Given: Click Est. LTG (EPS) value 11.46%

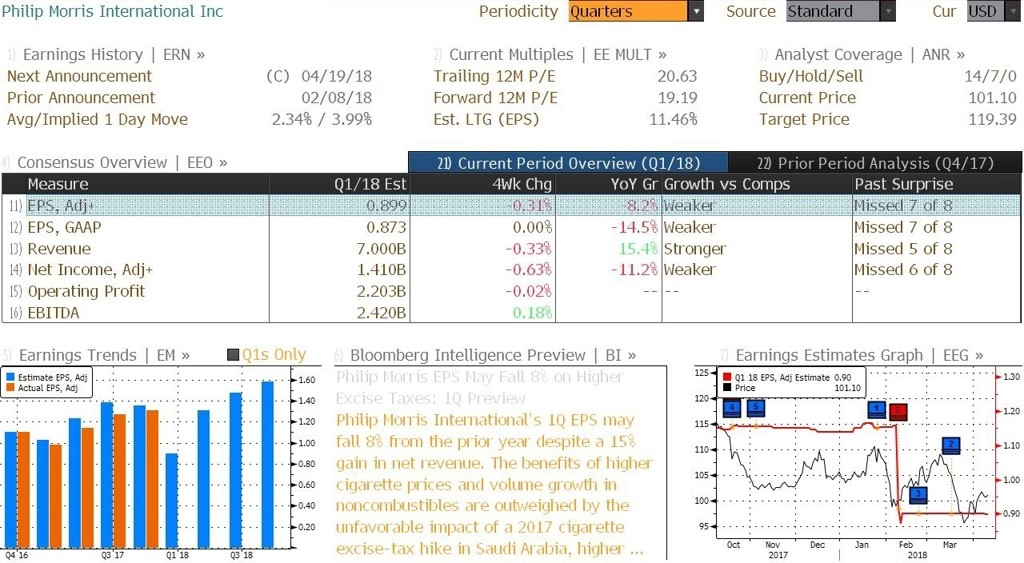Looking at the screenshot, I should click(673, 120).
